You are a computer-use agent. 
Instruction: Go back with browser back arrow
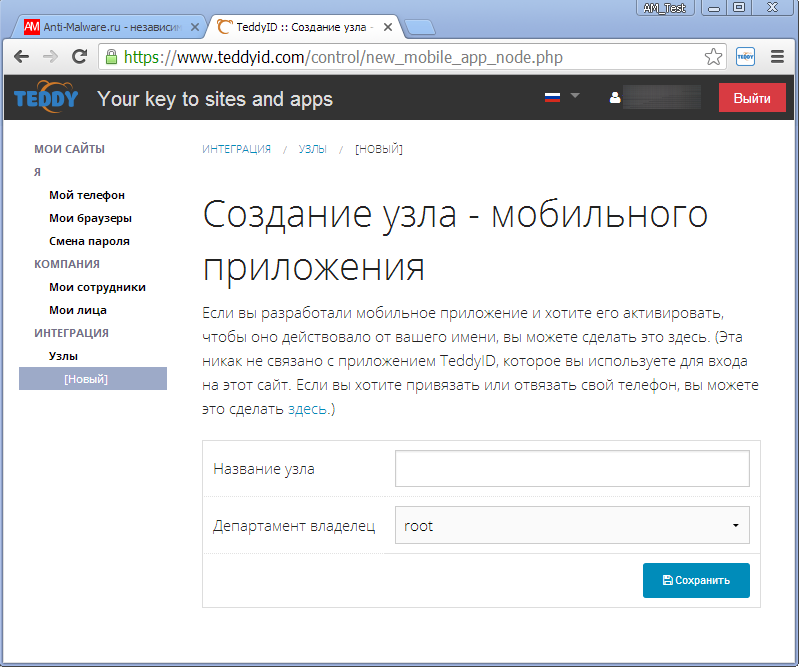click(21, 57)
